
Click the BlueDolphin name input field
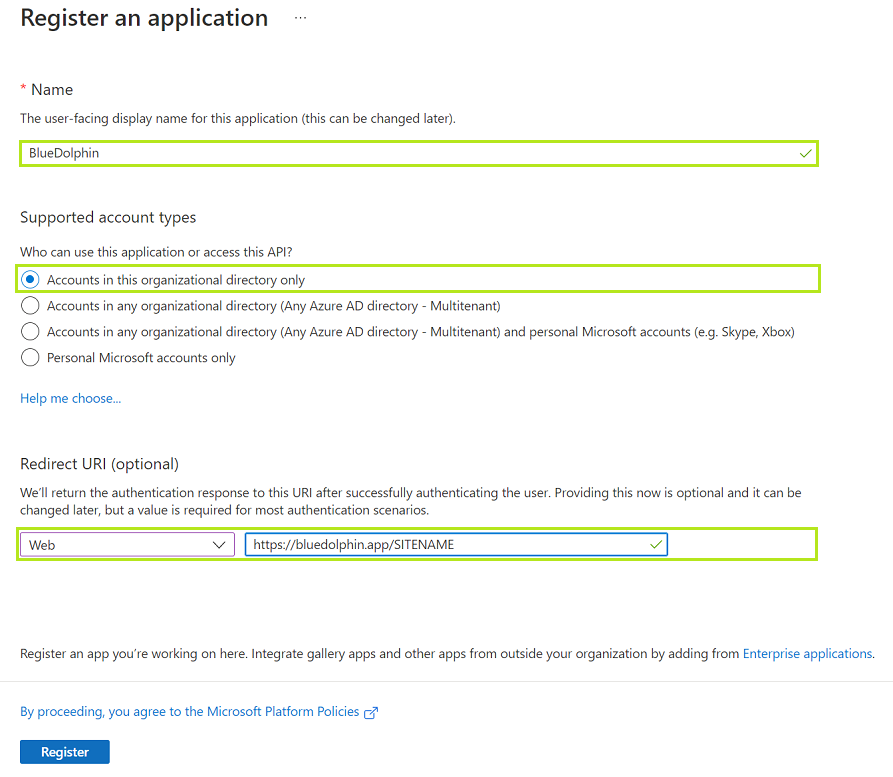[x=419, y=153]
